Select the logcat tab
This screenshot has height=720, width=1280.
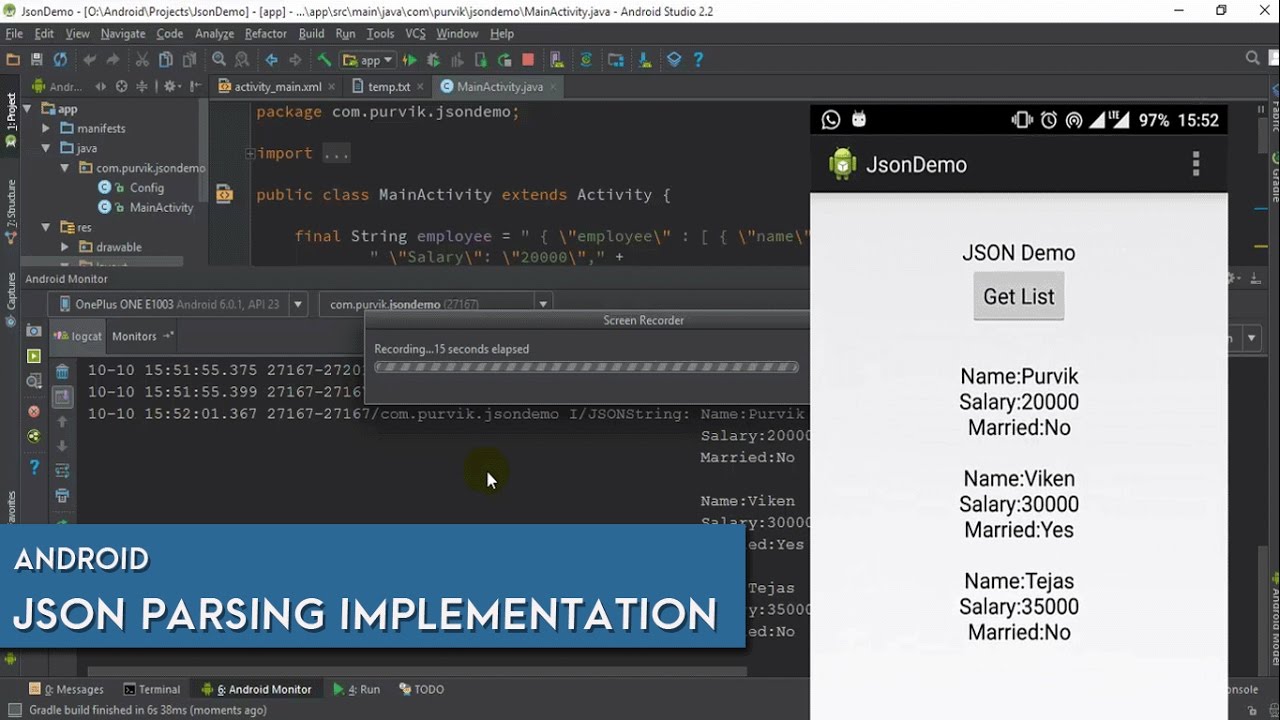pos(79,336)
